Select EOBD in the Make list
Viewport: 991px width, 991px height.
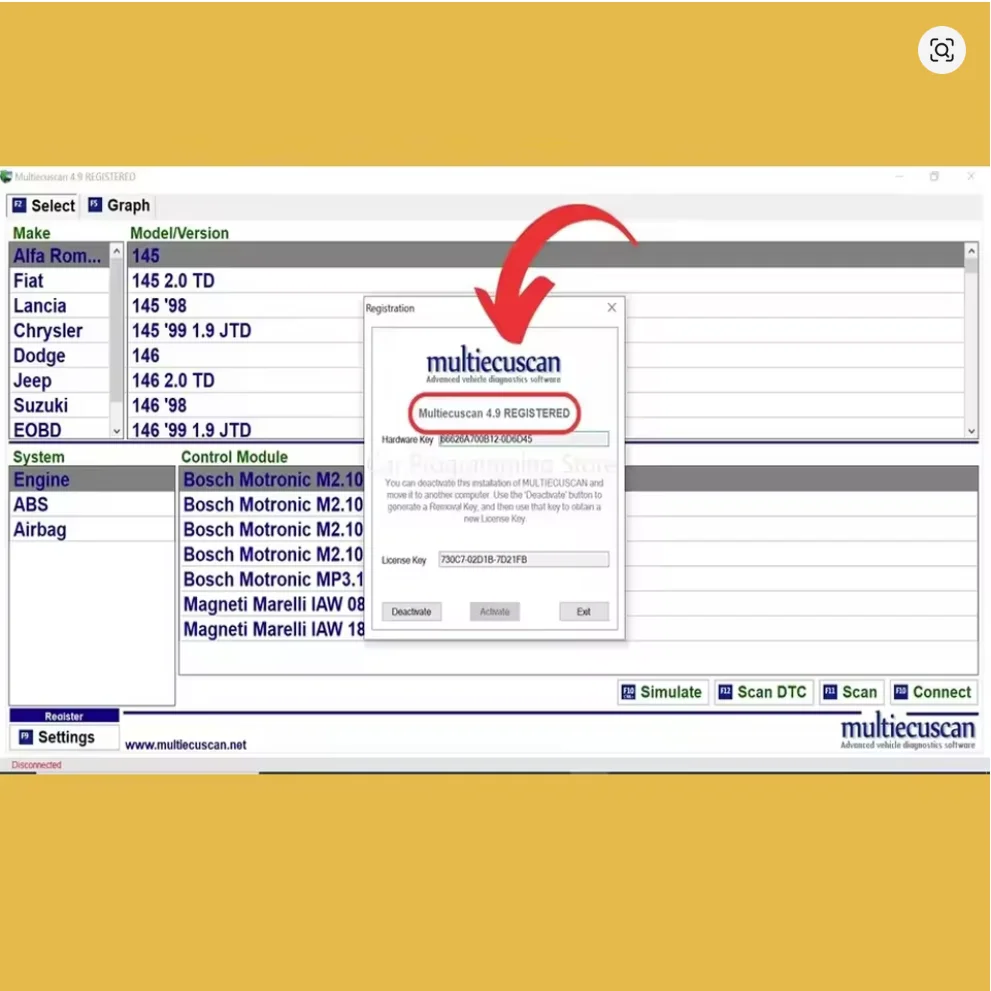pos(59,430)
